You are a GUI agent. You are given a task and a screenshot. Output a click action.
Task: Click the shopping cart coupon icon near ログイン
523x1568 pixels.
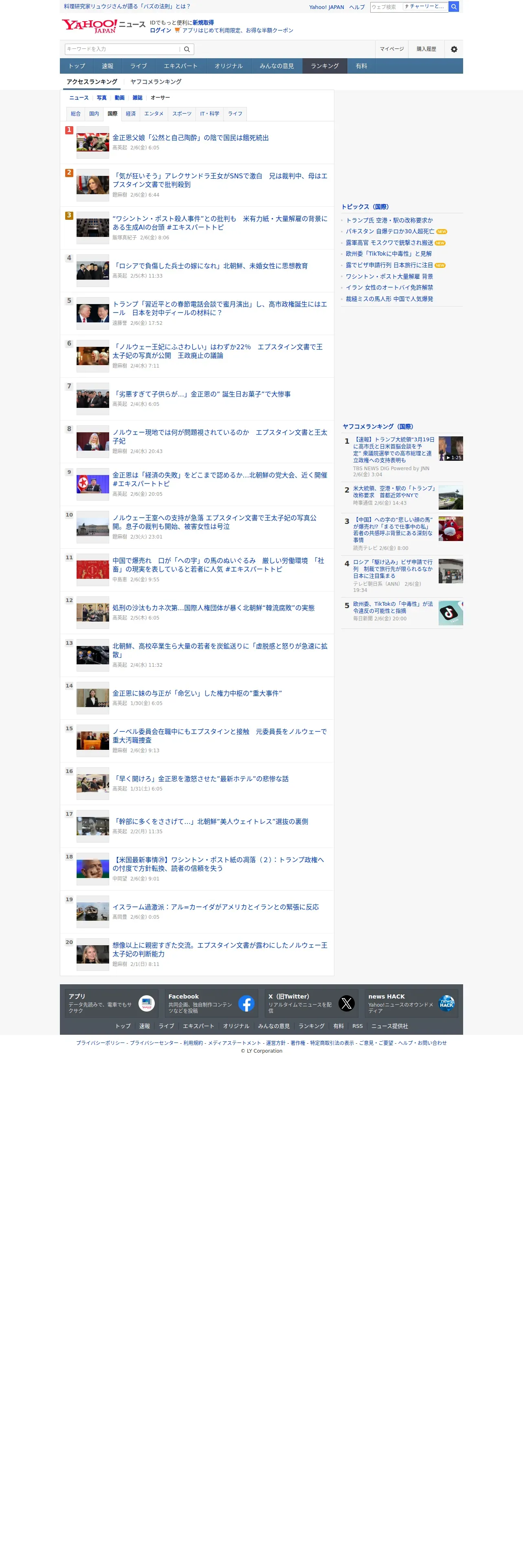coord(177,31)
